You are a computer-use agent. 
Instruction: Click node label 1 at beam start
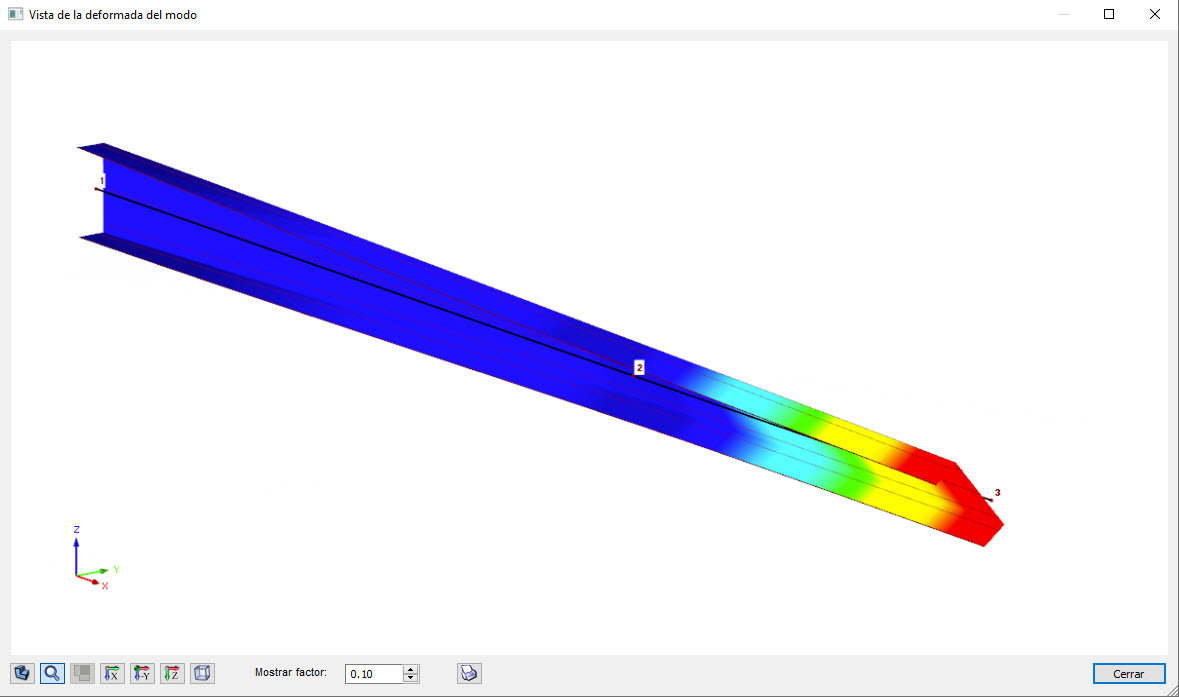tap(102, 180)
